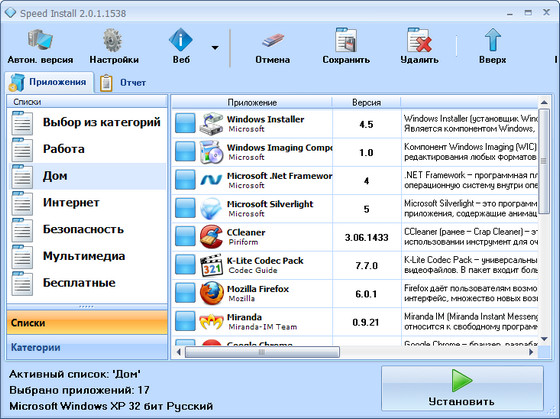The width and height of the screenshot is (560, 419).
Task: Toggle the Microsoft .Net Framework checkbox
Action: tap(185, 180)
